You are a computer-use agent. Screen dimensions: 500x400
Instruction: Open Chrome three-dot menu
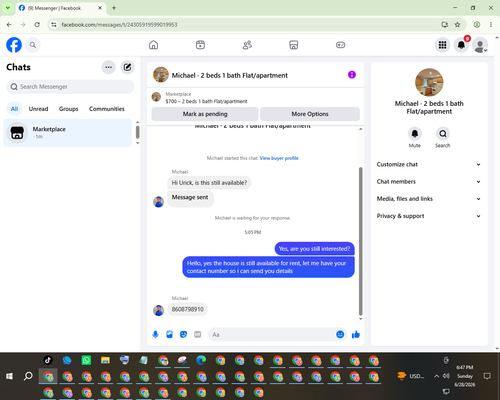[491, 25]
